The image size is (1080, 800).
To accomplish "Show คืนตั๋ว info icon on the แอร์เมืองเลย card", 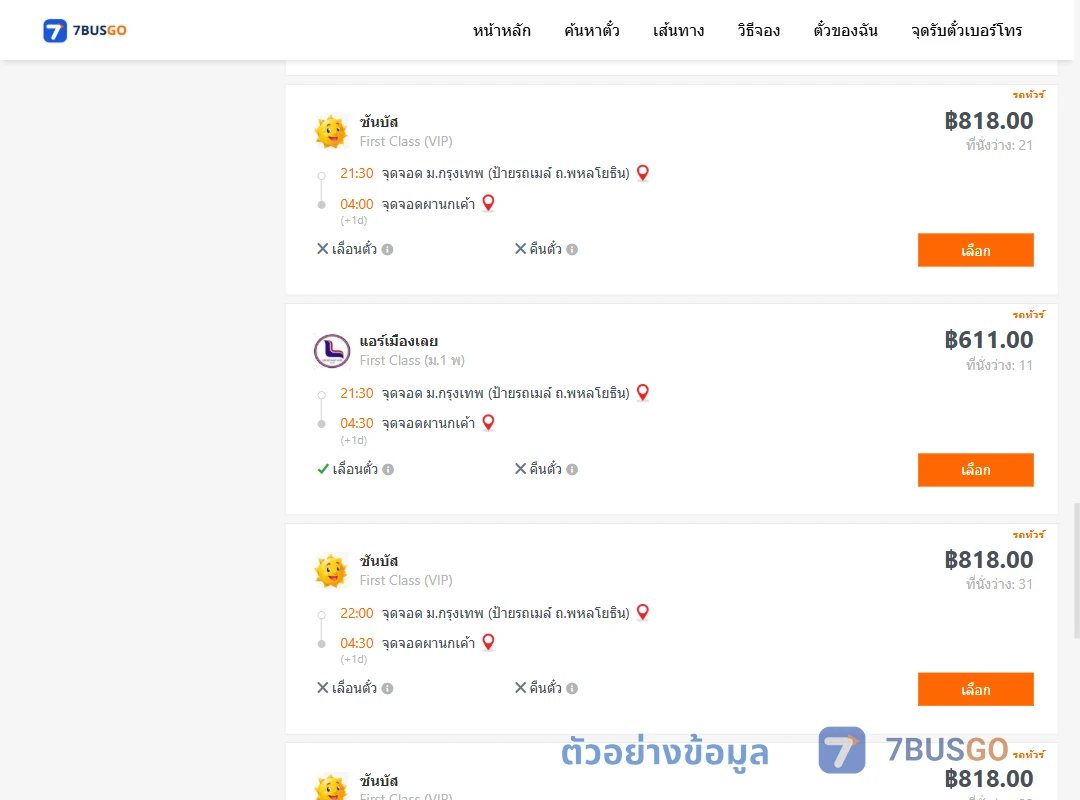I will coord(572,469).
